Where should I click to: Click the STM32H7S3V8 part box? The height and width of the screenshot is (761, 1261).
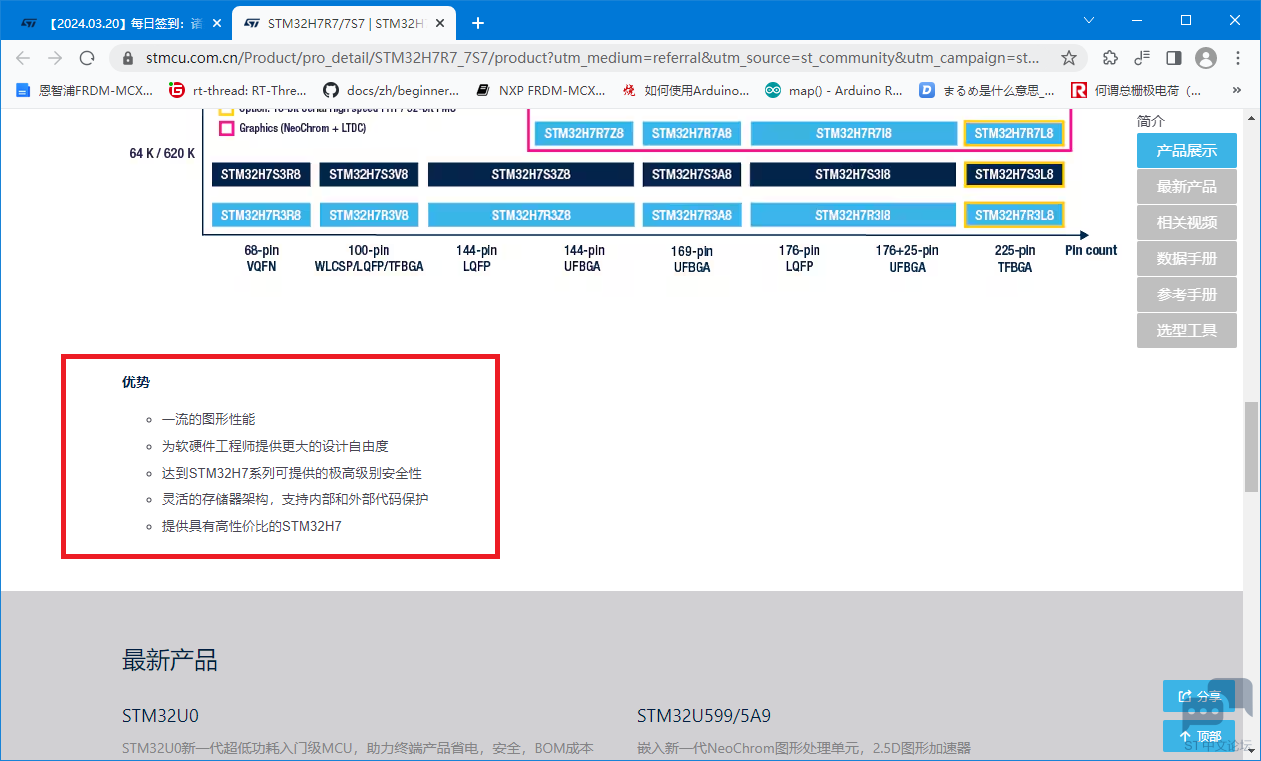pos(369,175)
